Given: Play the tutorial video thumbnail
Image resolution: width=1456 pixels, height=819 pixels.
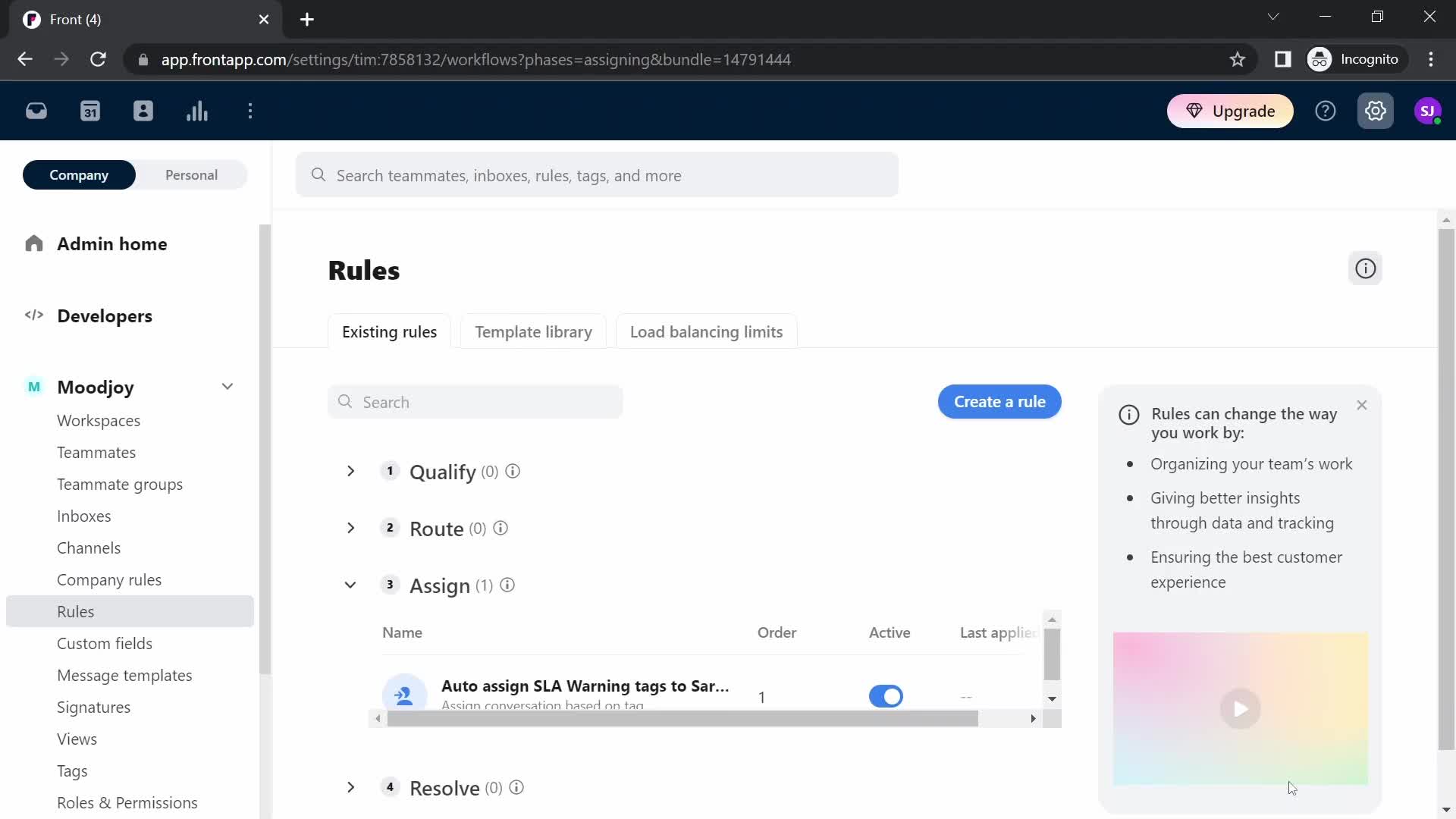Looking at the screenshot, I should 1241,709.
